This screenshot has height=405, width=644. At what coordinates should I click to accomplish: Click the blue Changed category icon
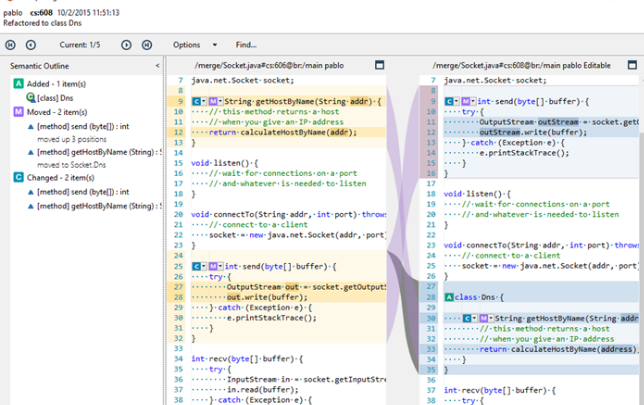(18, 177)
